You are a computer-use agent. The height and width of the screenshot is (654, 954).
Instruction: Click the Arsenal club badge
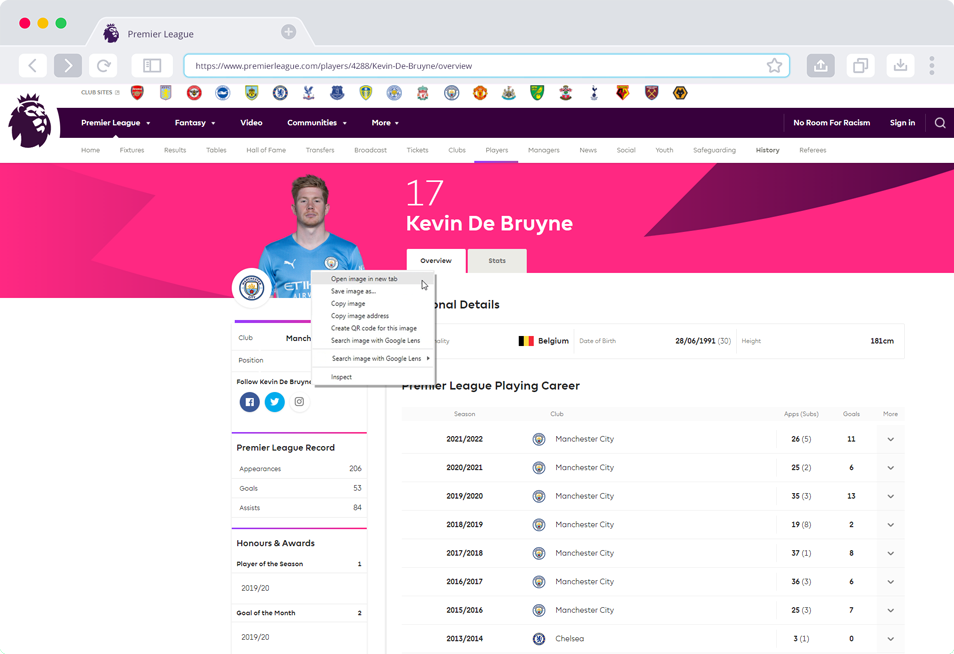[x=137, y=93]
